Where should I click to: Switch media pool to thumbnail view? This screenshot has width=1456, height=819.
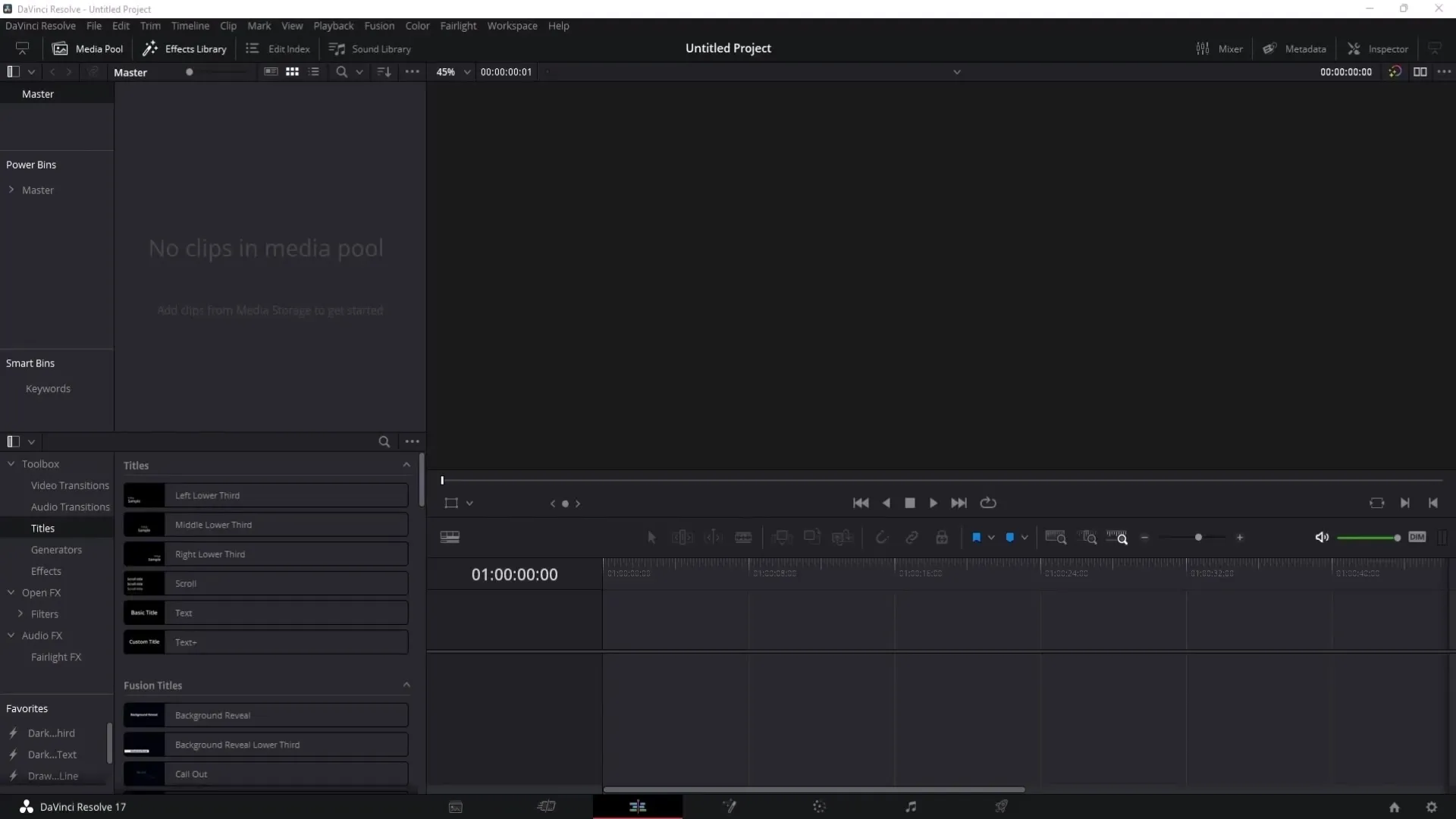(292, 72)
